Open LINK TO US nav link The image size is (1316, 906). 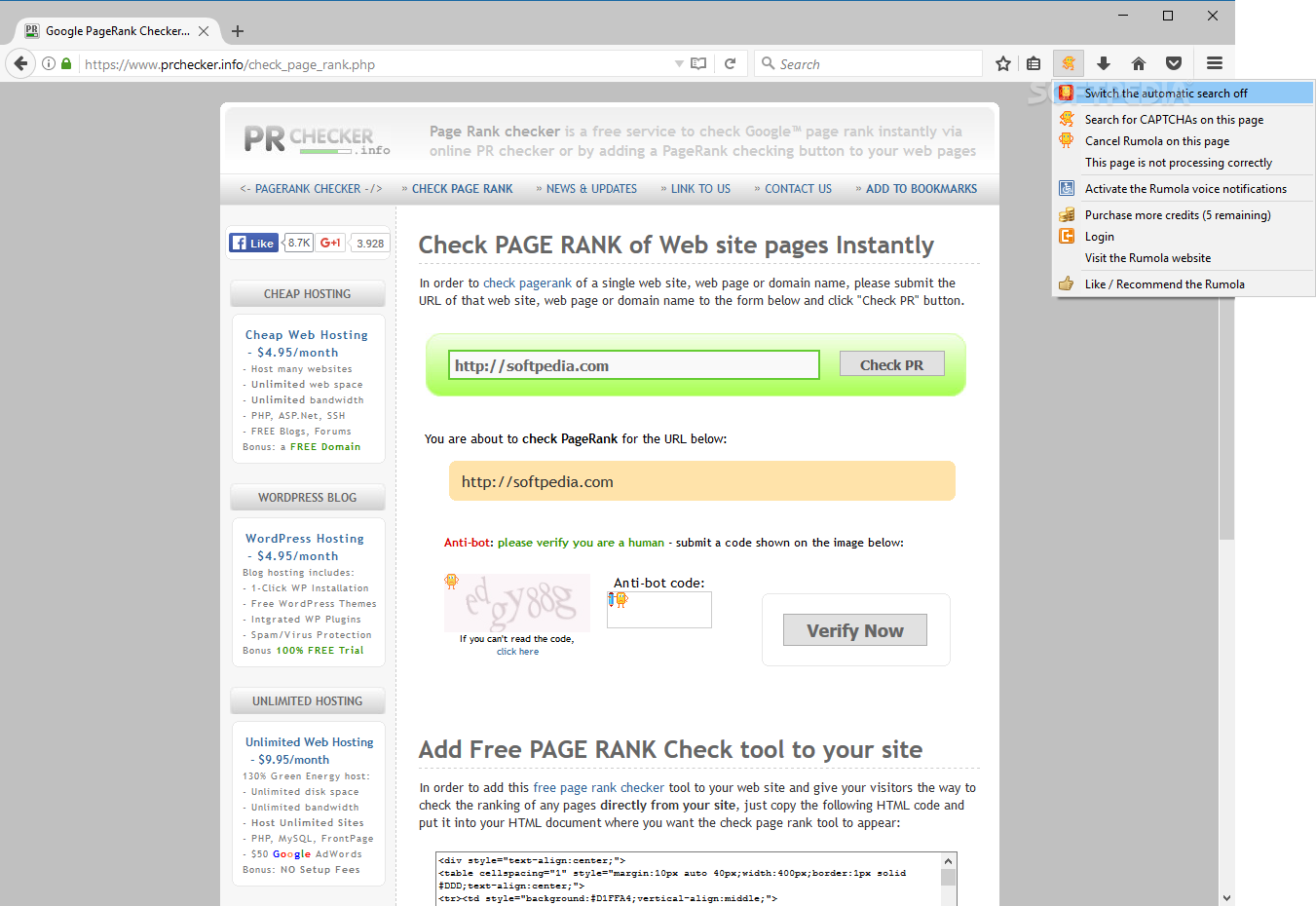(700, 189)
